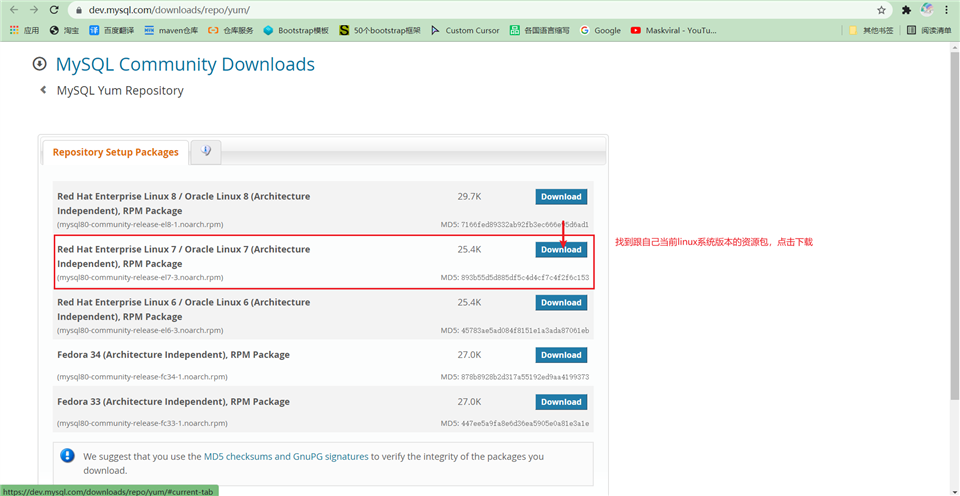Click the site lock icon in address bar

pyautogui.click(x=78, y=10)
